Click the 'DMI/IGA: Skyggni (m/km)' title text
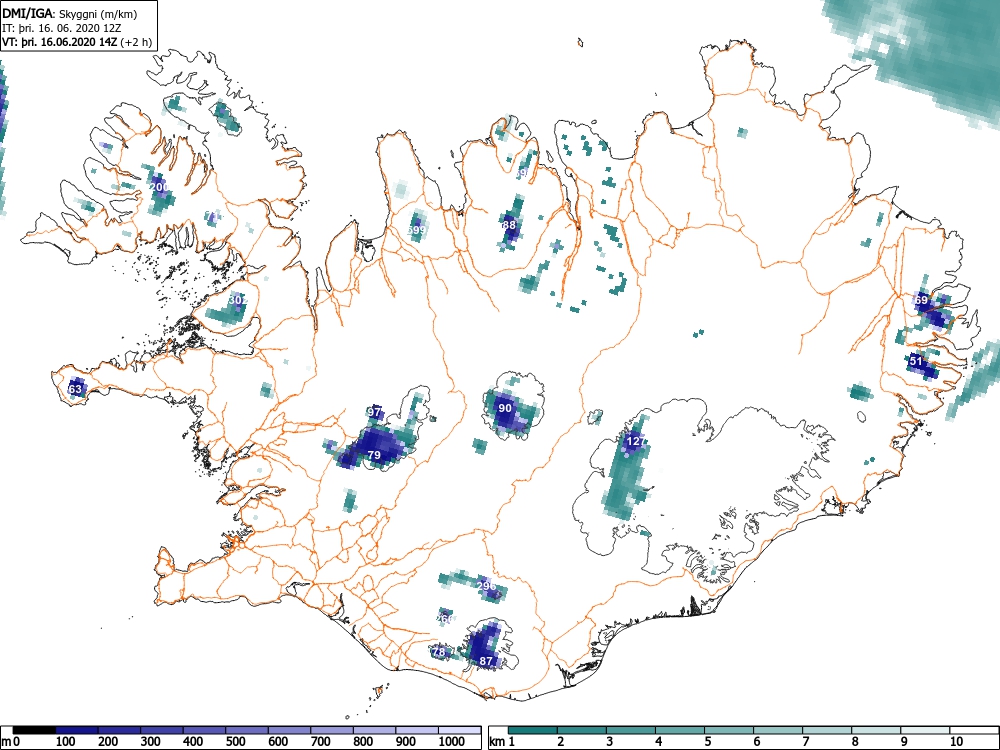 (x=70, y=13)
